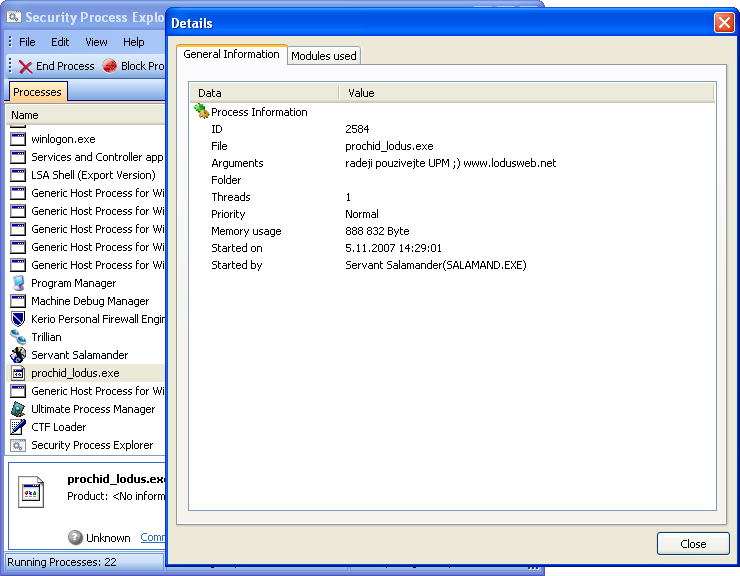Click the Priority value Normal
Viewport: 740px width, 576px height.
362,214
